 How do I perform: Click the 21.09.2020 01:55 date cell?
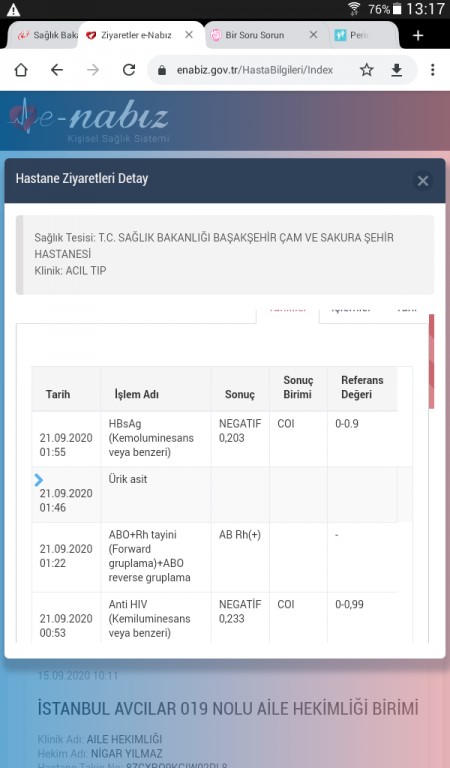coord(66,445)
